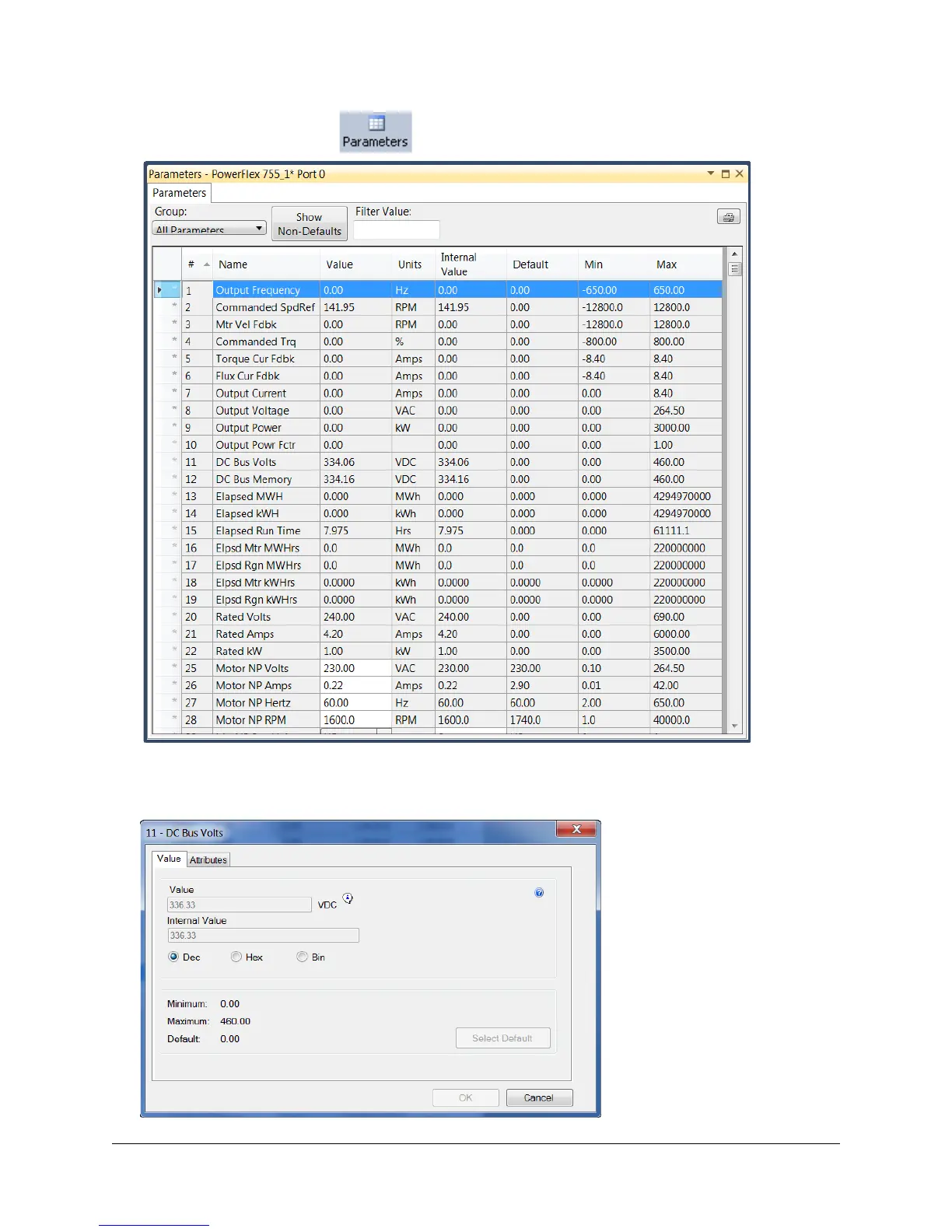This screenshot has height=1232, width=952.
Task: Click the vertical scrollbar thumb of parameter list
Action: click(735, 269)
